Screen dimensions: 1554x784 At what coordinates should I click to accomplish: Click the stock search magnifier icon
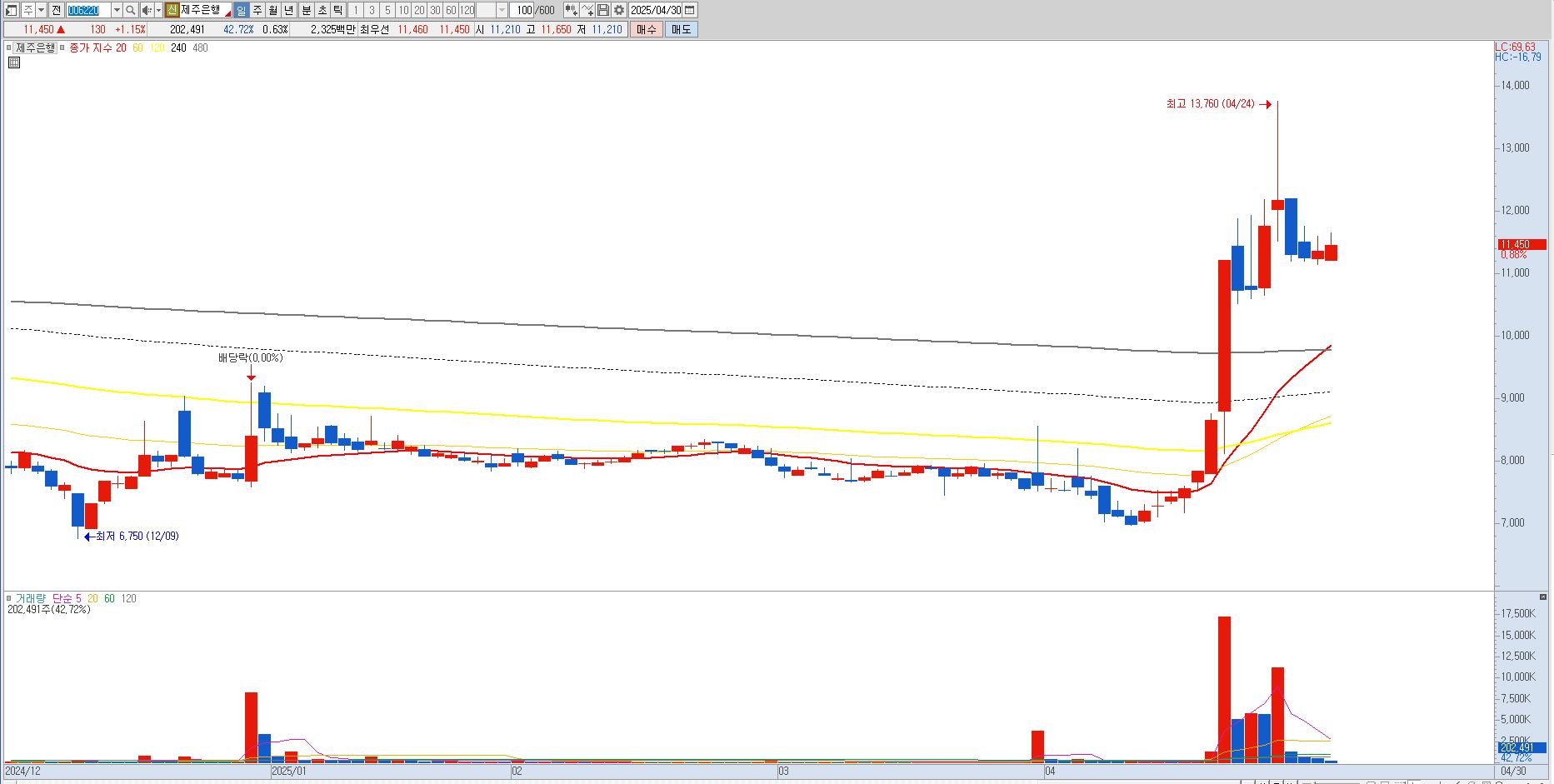[131, 10]
